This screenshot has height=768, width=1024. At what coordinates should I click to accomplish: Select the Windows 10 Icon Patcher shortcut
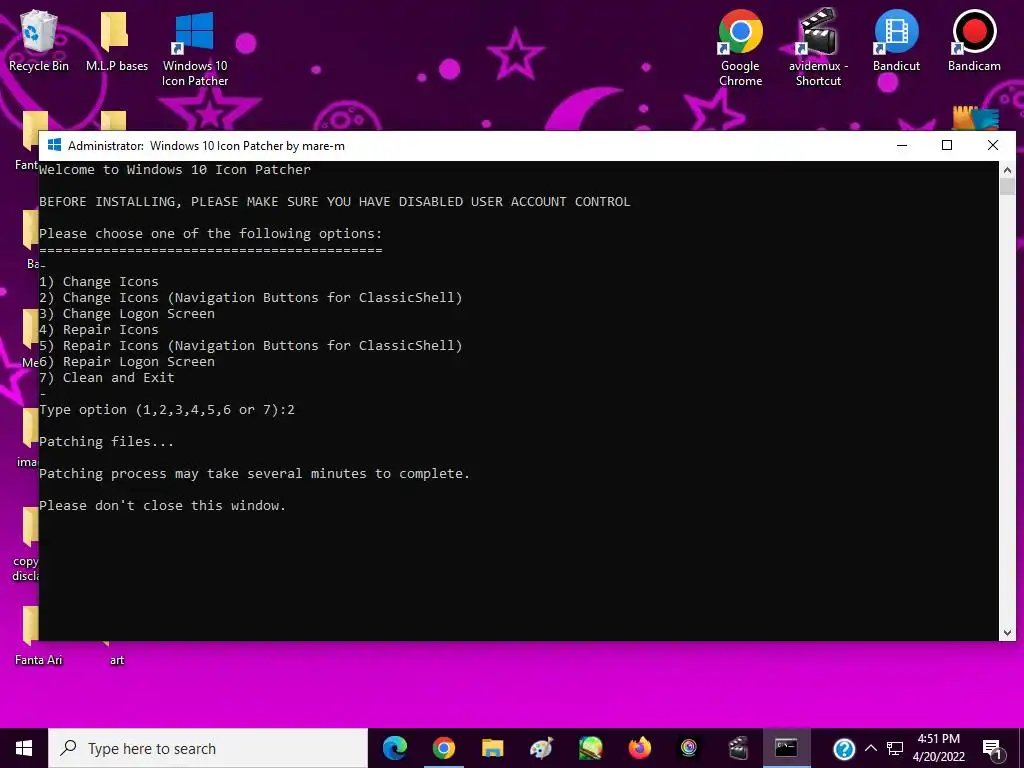pyautogui.click(x=195, y=48)
